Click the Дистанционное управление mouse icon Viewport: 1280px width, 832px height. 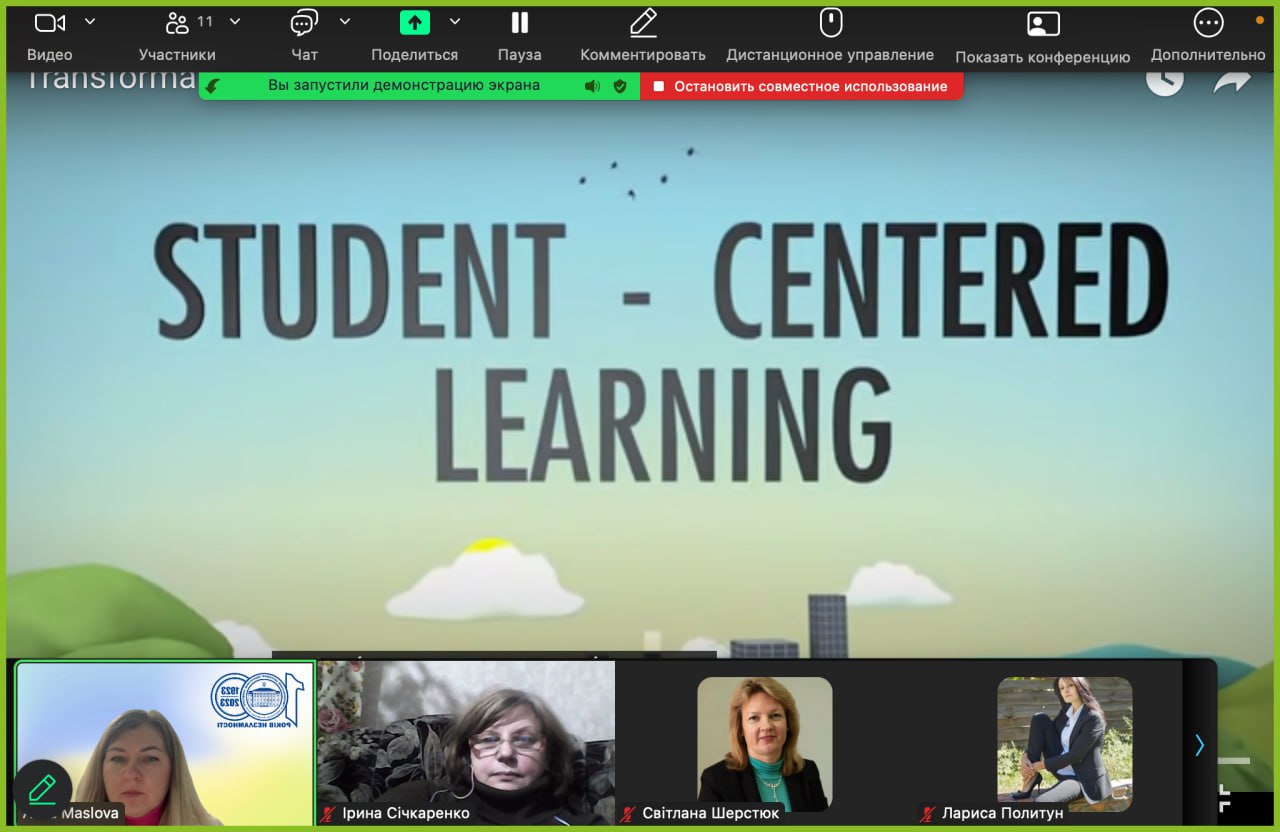click(x=830, y=23)
